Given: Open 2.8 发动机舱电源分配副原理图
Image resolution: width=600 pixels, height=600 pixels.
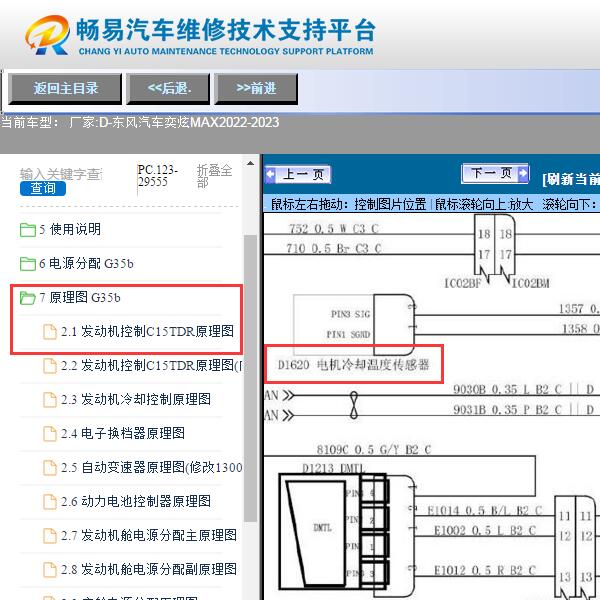Looking at the screenshot, I should tap(148, 569).
